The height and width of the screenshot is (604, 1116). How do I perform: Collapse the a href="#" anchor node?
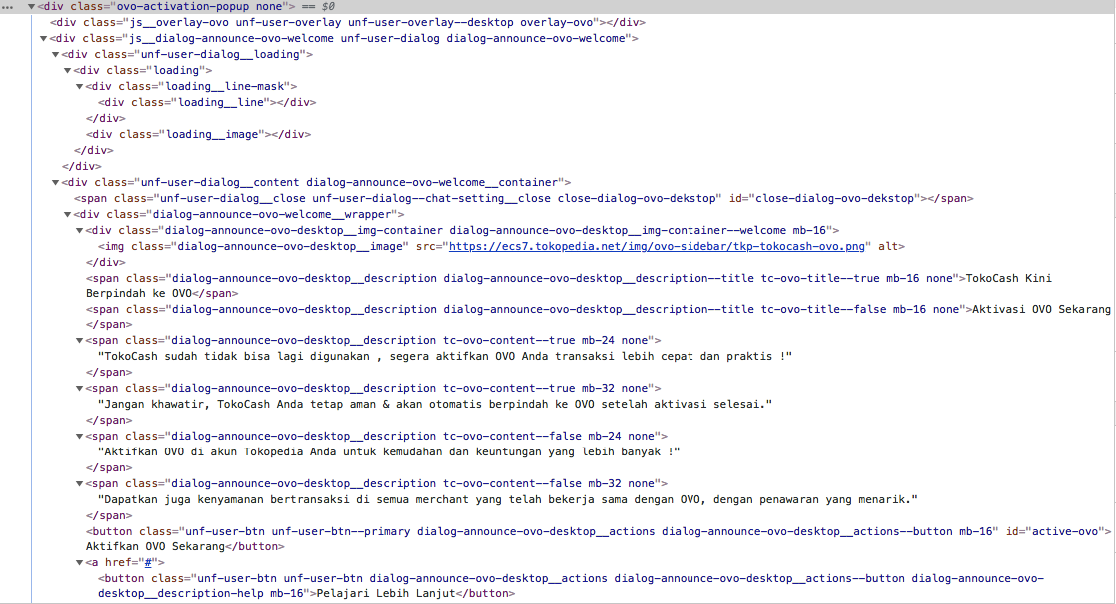[80, 563]
